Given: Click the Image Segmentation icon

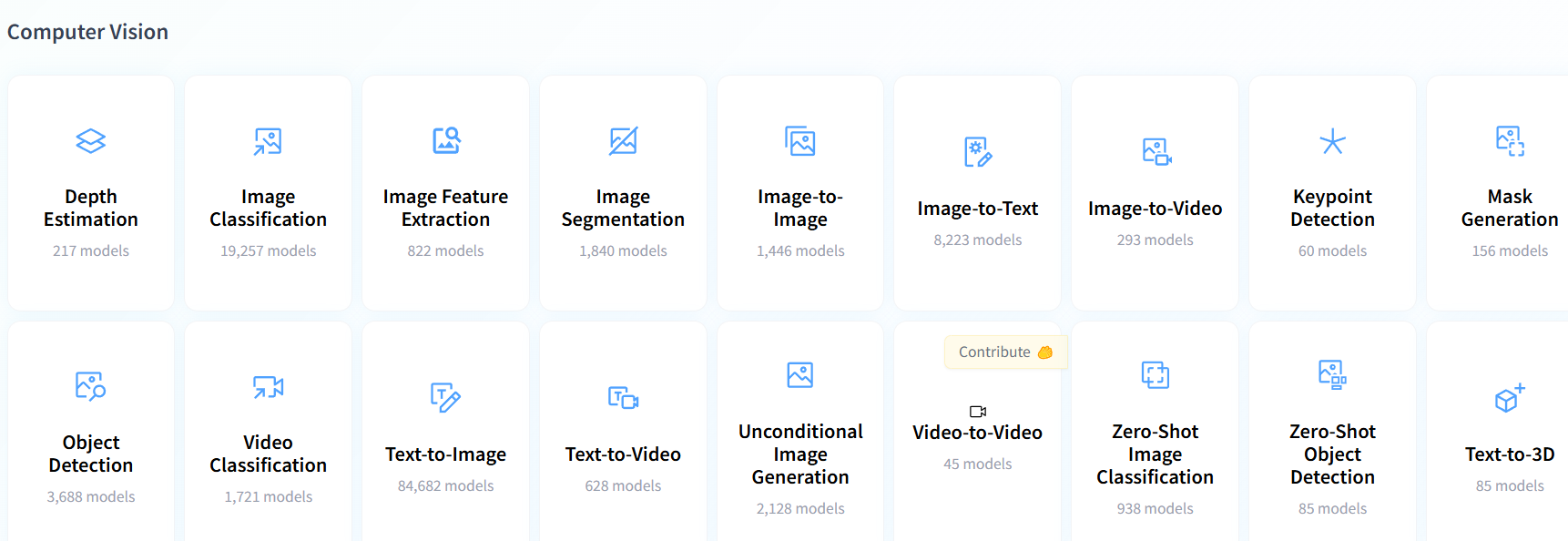Looking at the screenshot, I should coord(623,141).
